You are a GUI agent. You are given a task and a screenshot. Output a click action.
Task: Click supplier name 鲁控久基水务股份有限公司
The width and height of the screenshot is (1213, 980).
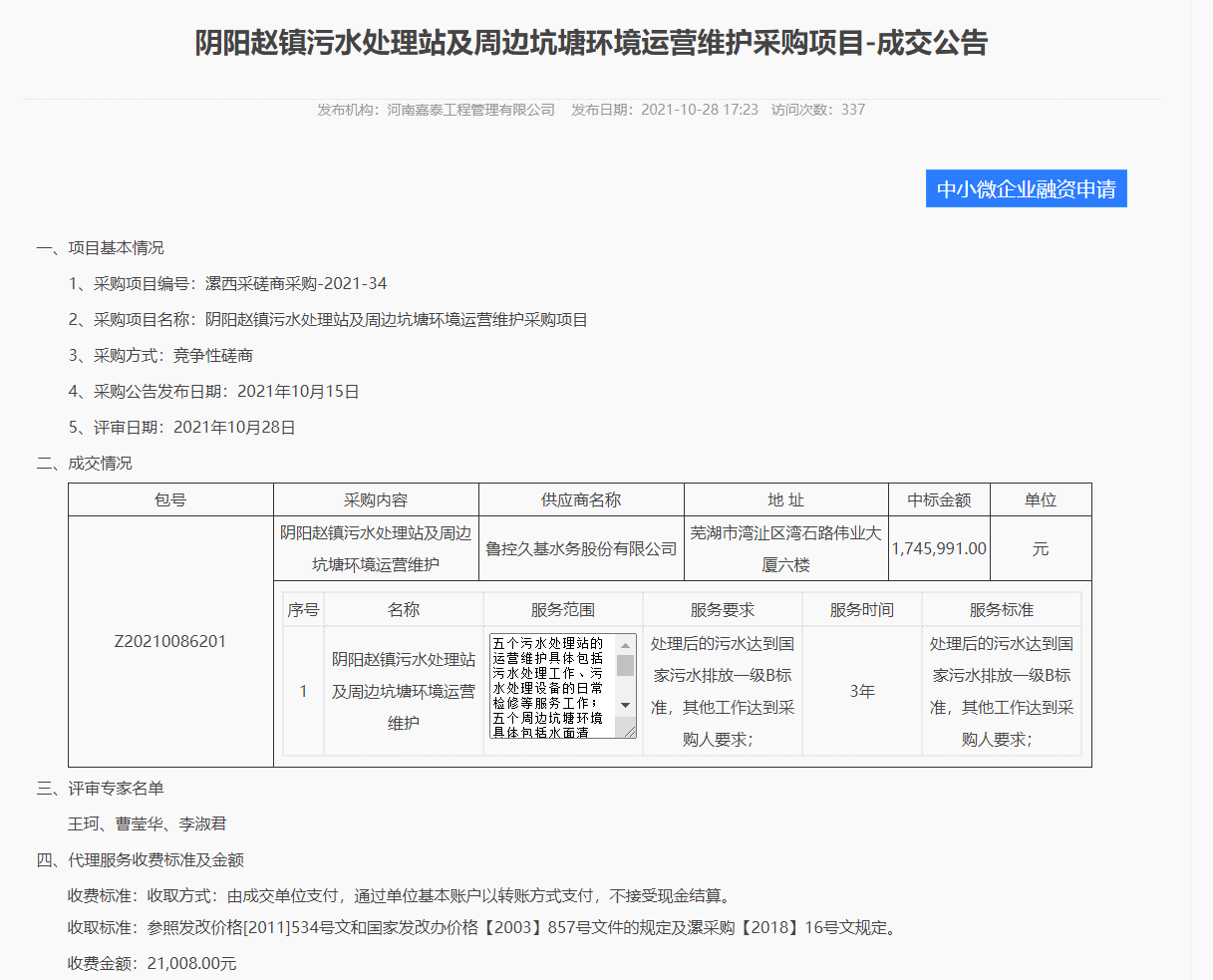coord(581,548)
